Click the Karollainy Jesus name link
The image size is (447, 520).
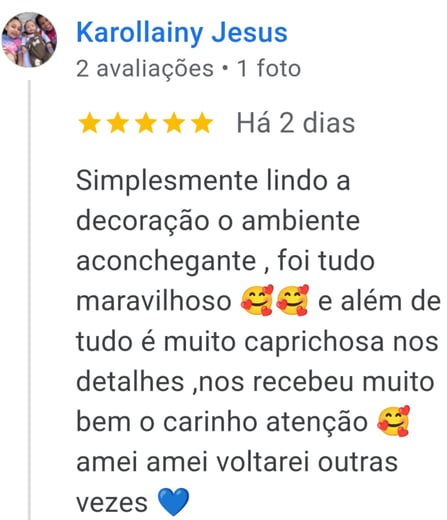[x=182, y=33]
